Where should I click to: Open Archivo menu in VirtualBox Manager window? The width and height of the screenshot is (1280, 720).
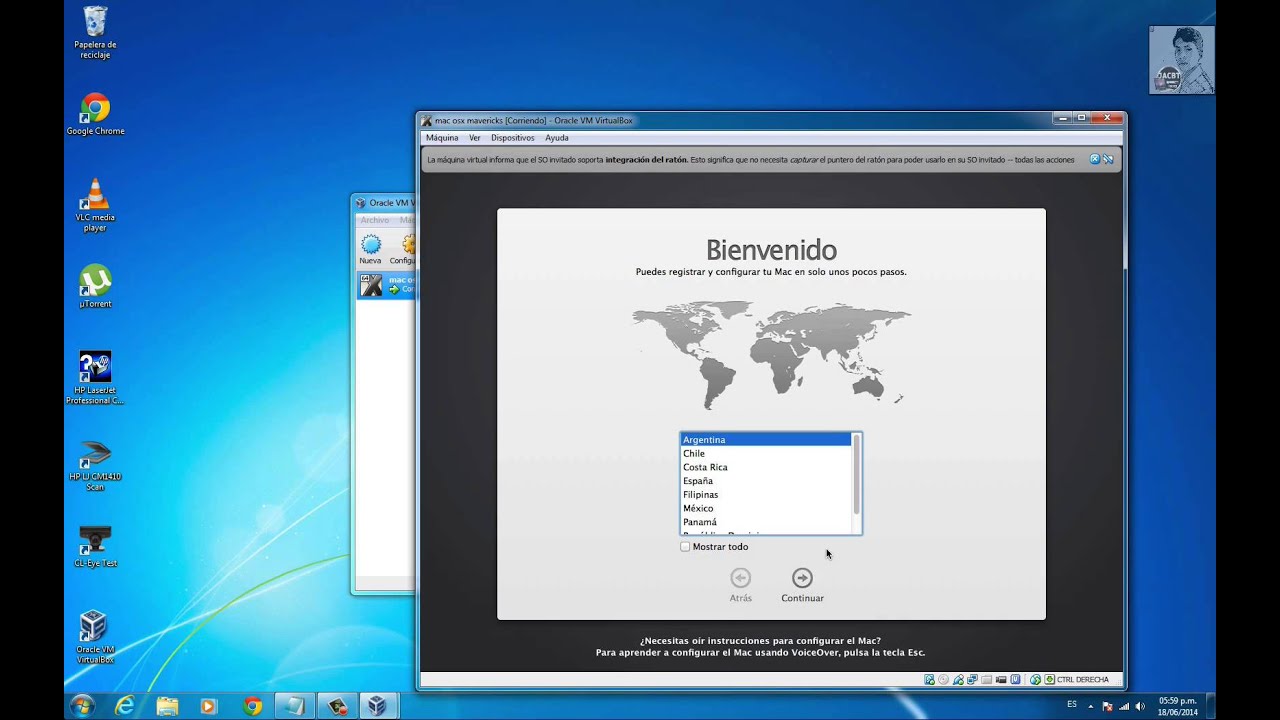pos(375,220)
